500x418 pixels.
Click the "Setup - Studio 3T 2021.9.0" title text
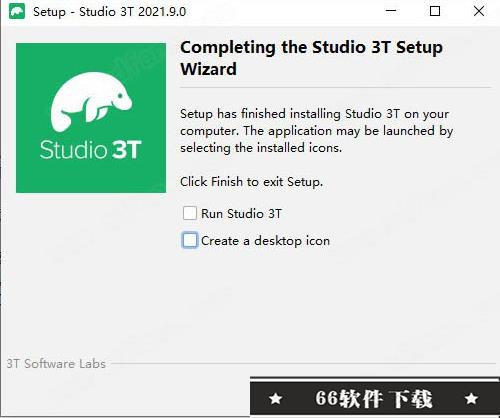(x=110, y=12)
